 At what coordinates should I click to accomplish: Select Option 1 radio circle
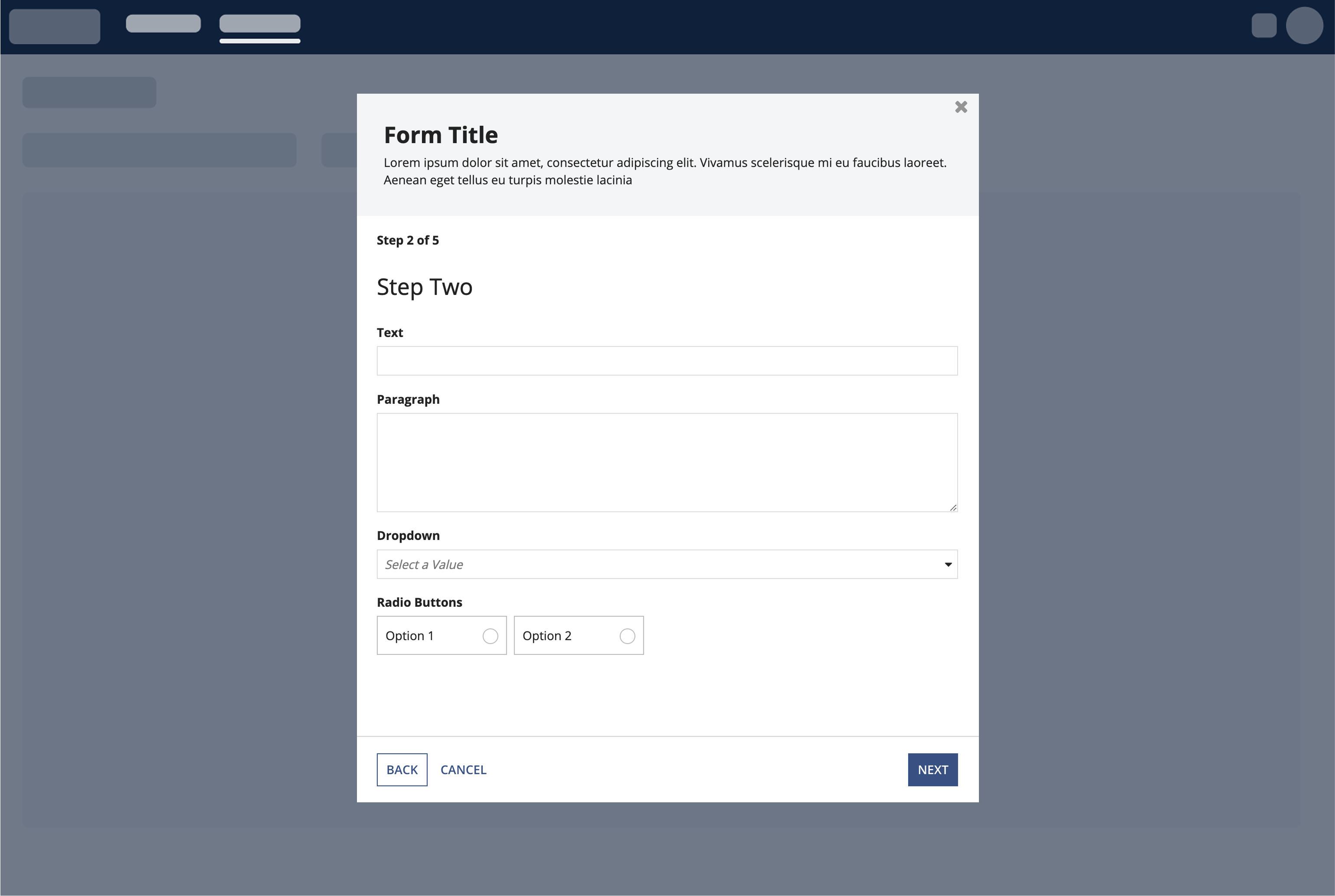[x=490, y=636]
